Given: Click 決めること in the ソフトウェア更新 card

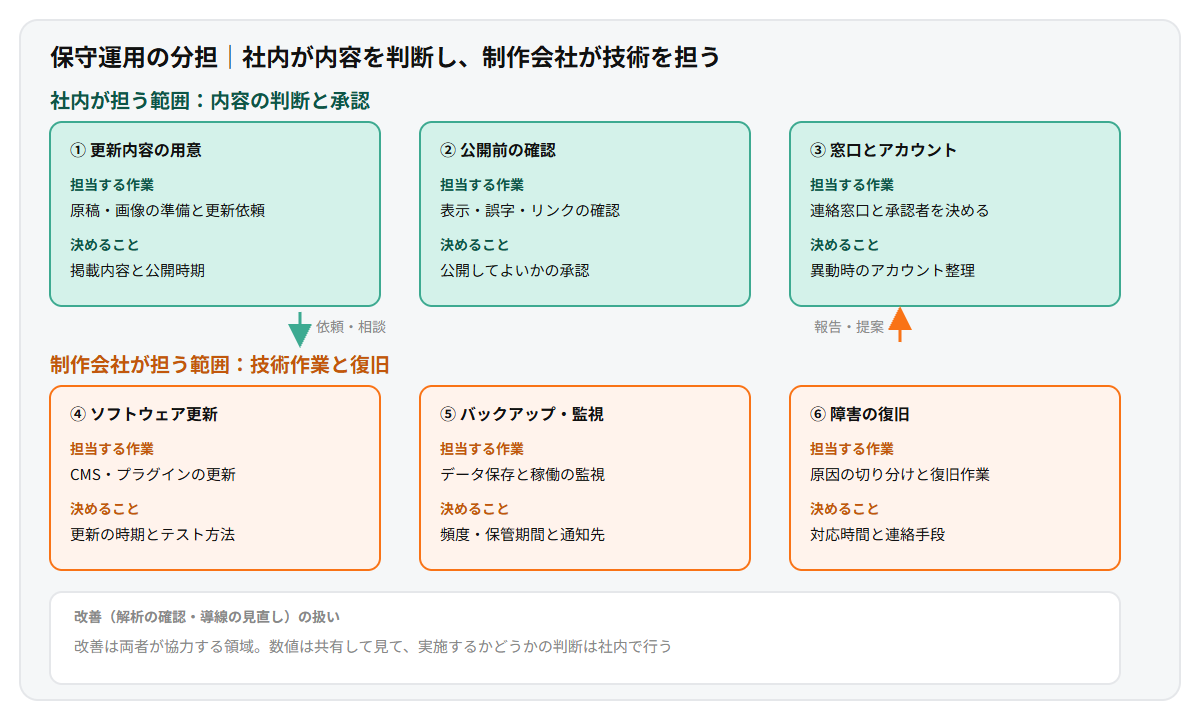Looking at the screenshot, I should 105,509.
